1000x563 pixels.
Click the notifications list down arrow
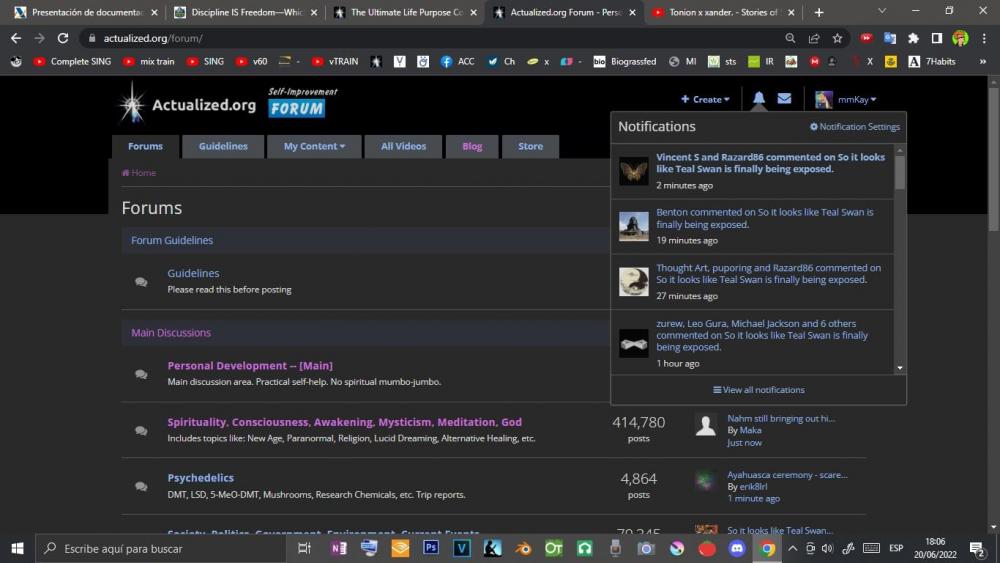[900, 368]
